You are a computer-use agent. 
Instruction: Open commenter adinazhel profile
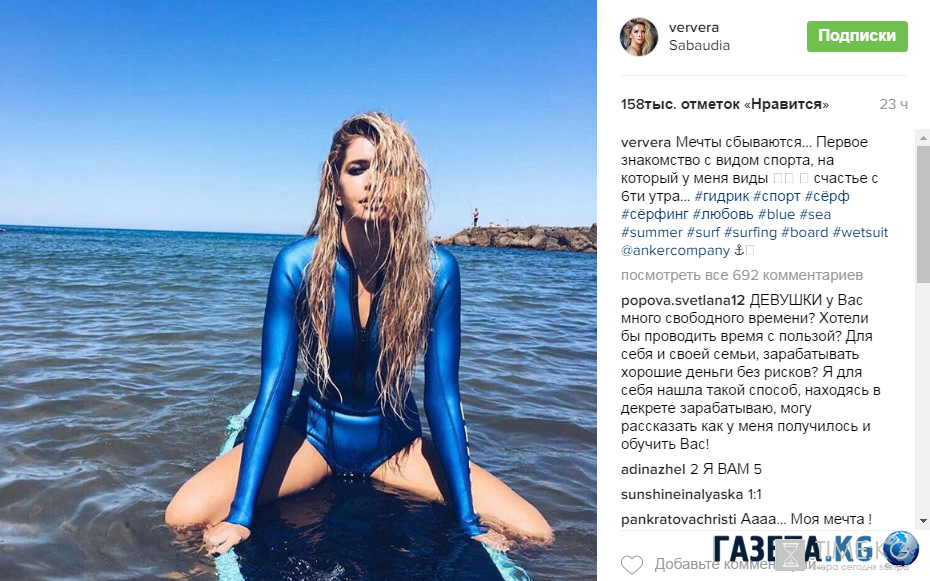653,470
